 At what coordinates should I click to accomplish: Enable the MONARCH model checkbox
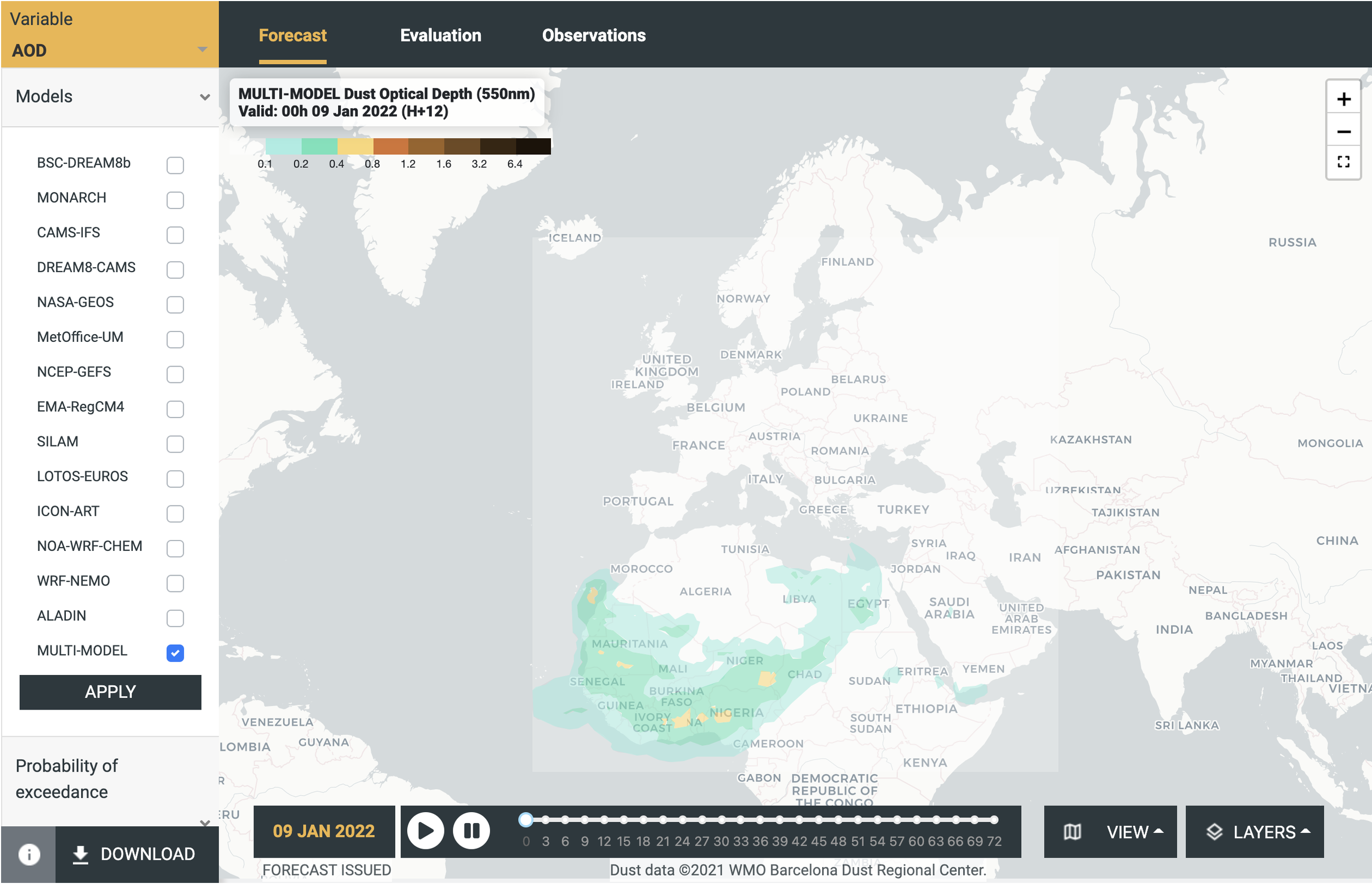[x=175, y=200]
